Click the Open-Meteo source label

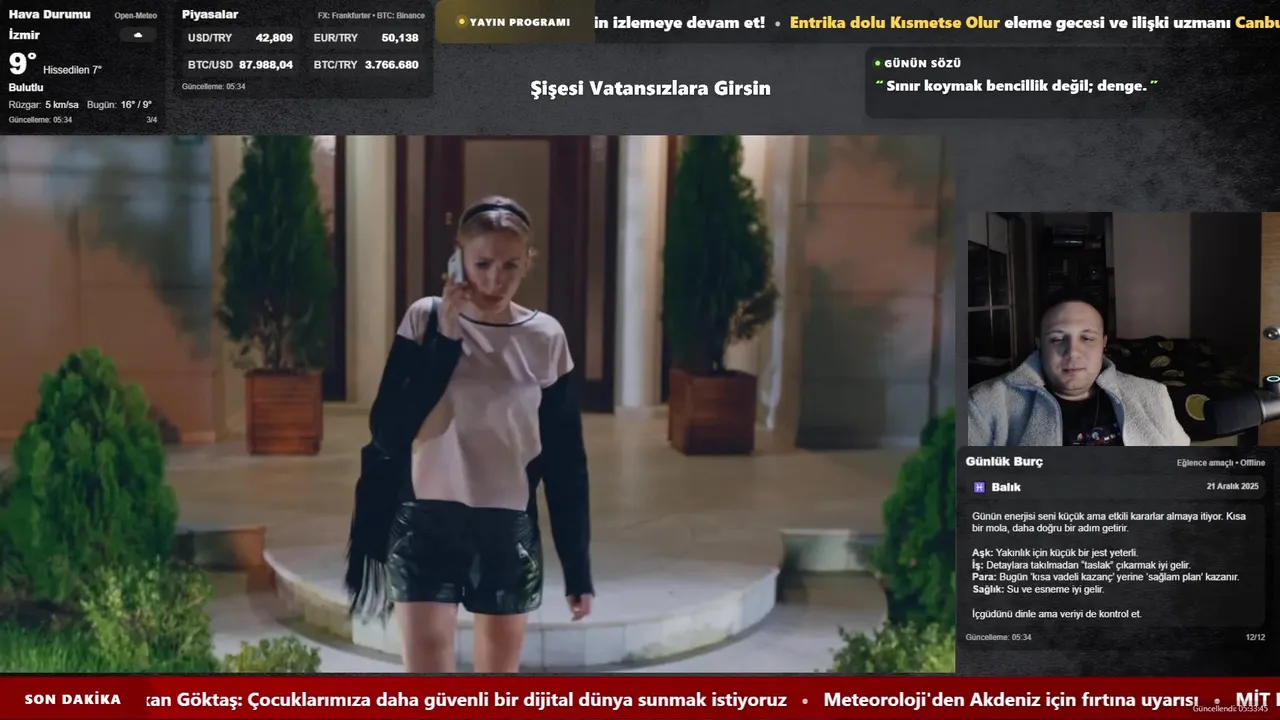click(136, 16)
